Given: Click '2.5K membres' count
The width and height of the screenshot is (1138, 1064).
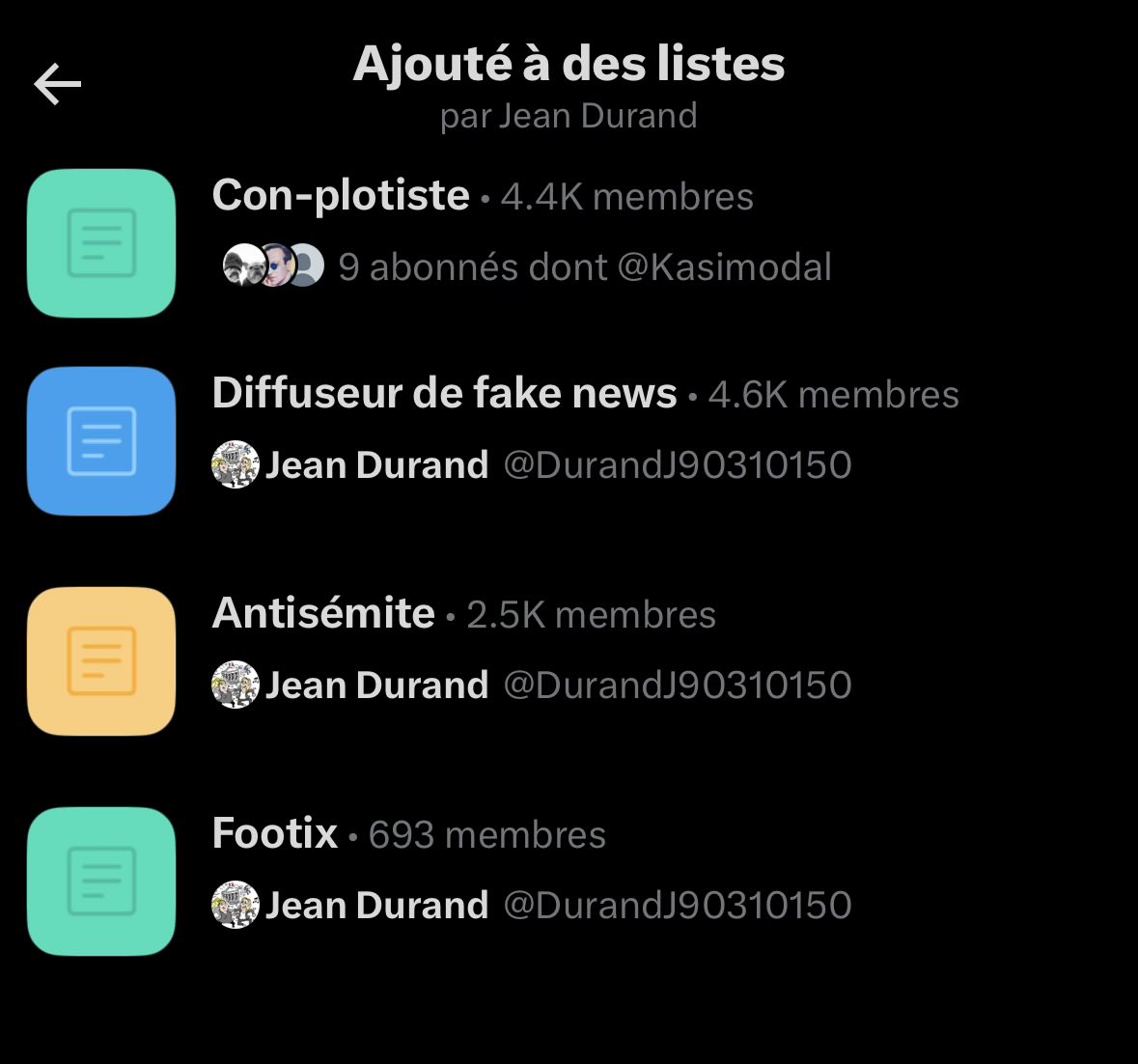Looking at the screenshot, I should (x=591, y=615).
